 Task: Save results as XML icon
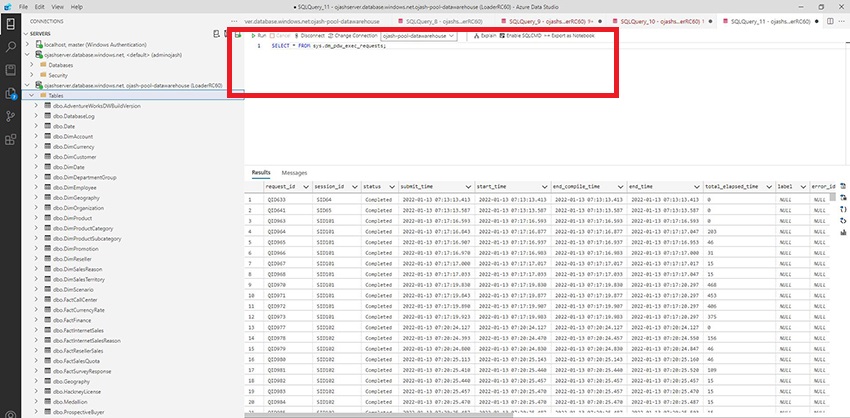843,221
